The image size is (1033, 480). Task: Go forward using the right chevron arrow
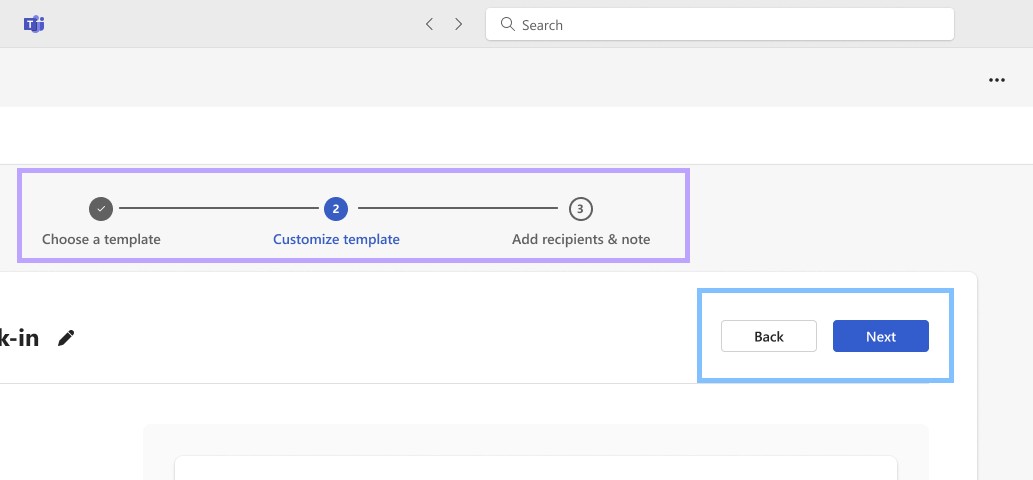pyautogui.click(x=459, y=24)
